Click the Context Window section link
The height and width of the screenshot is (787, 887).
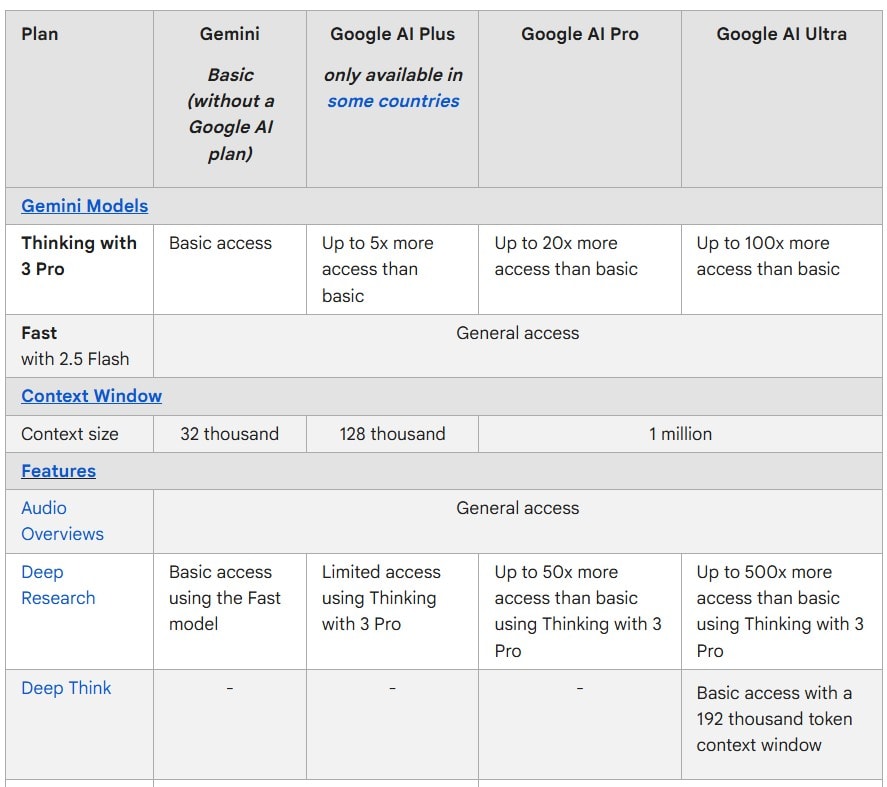pos(91,396)
